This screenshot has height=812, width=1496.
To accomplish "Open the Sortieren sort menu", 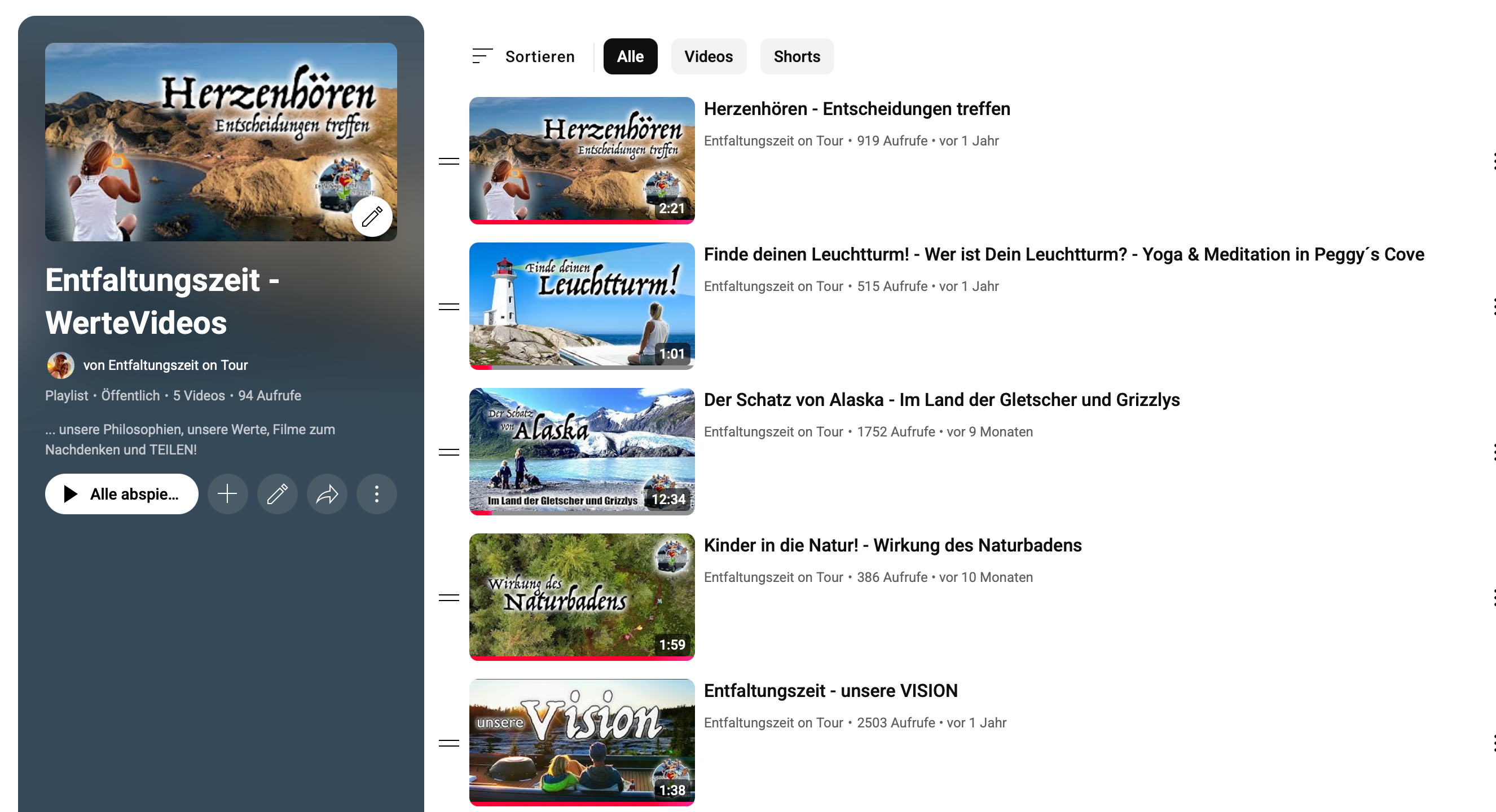I will 523,56.
